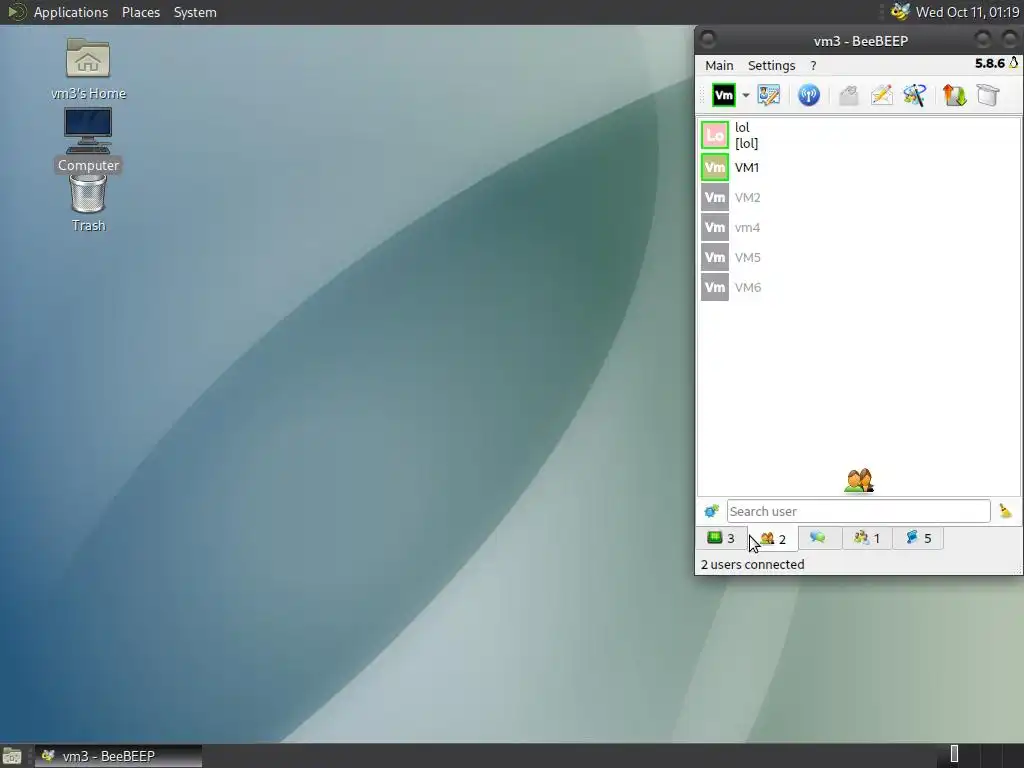Open the group wizard wand icon
1024x768 pixels.
914,95
